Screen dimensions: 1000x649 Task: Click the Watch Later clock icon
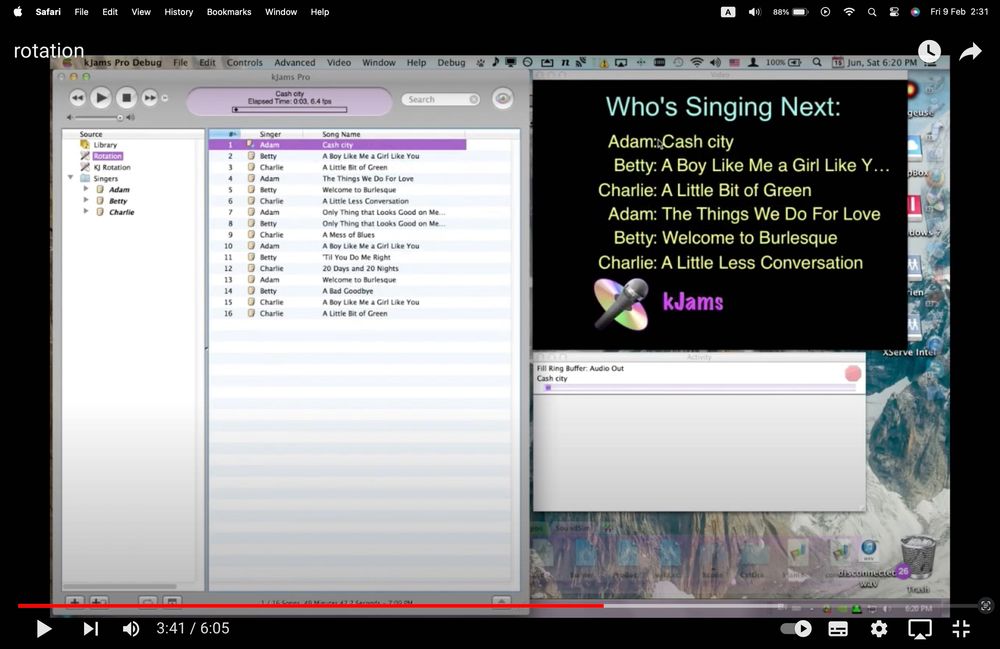929,51
